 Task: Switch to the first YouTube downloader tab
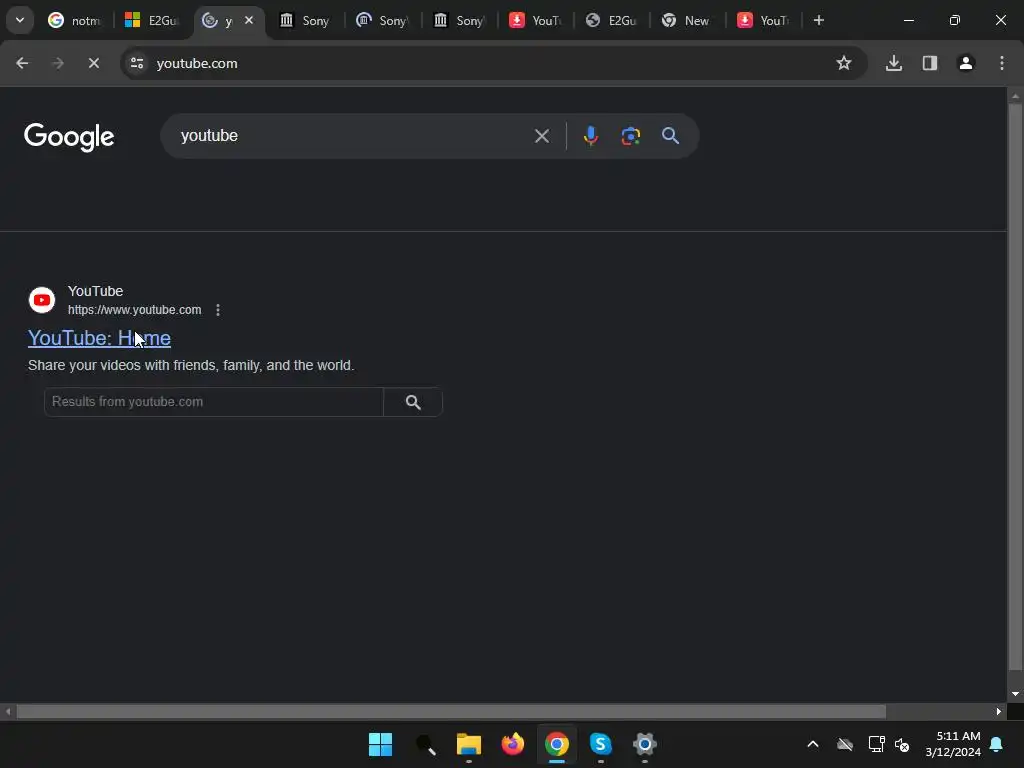535,20
